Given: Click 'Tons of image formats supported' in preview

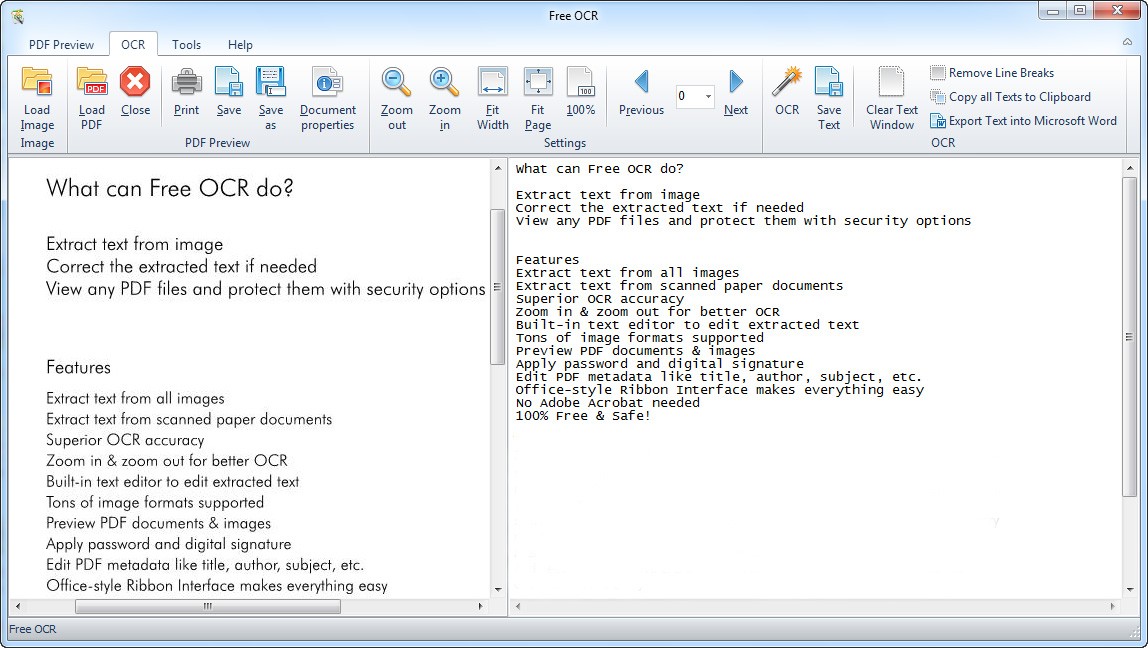Looking at the screenshot, I should pyautogui.click(x=154, y=502).
